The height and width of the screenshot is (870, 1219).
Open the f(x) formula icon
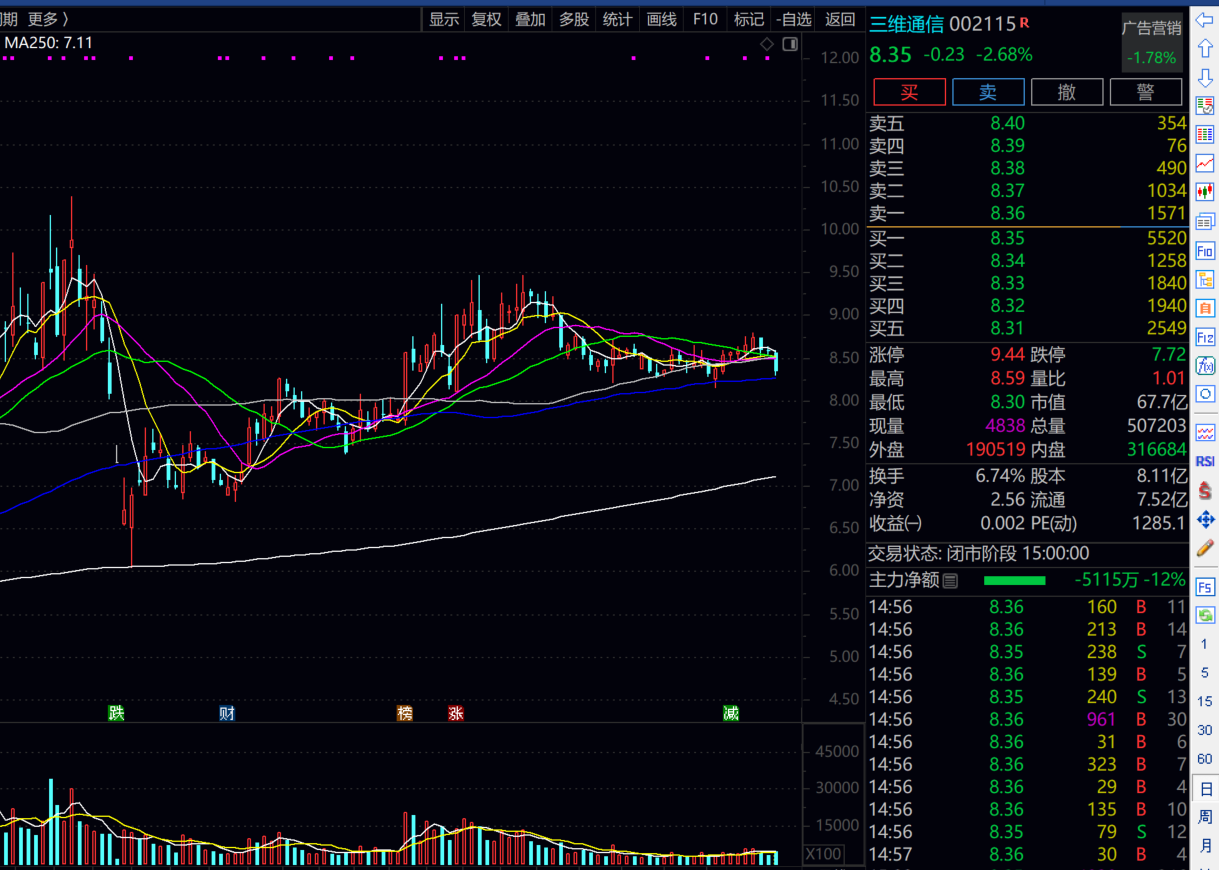1205,366
